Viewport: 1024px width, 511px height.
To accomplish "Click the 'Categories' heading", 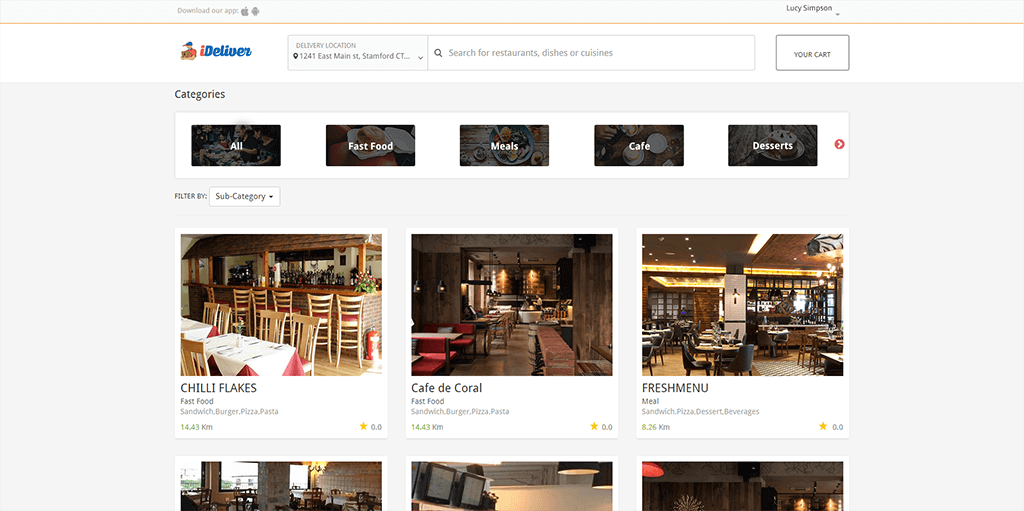I will click(x=200, y=94).
